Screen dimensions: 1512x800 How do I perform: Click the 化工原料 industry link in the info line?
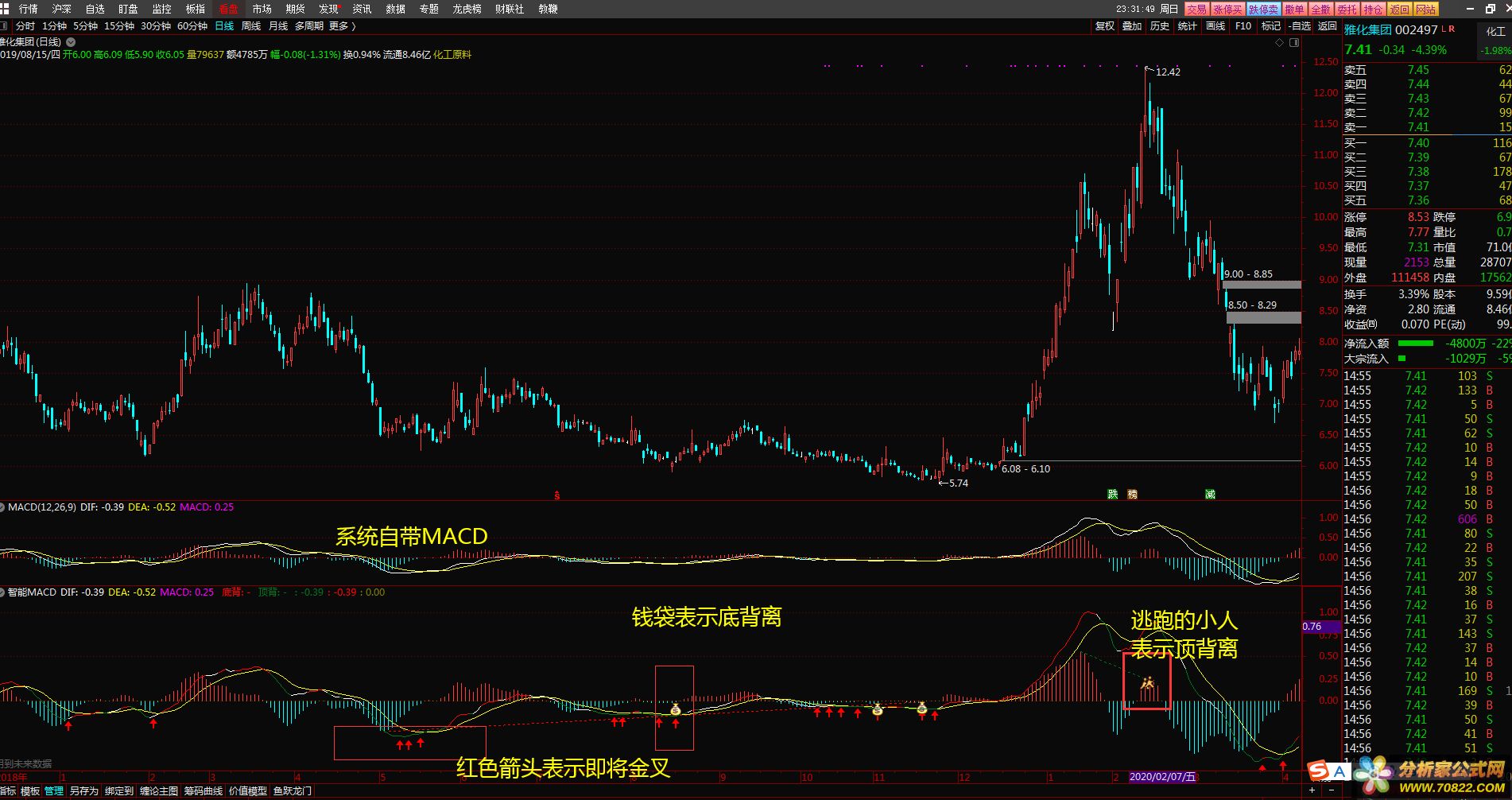(452, 55)
